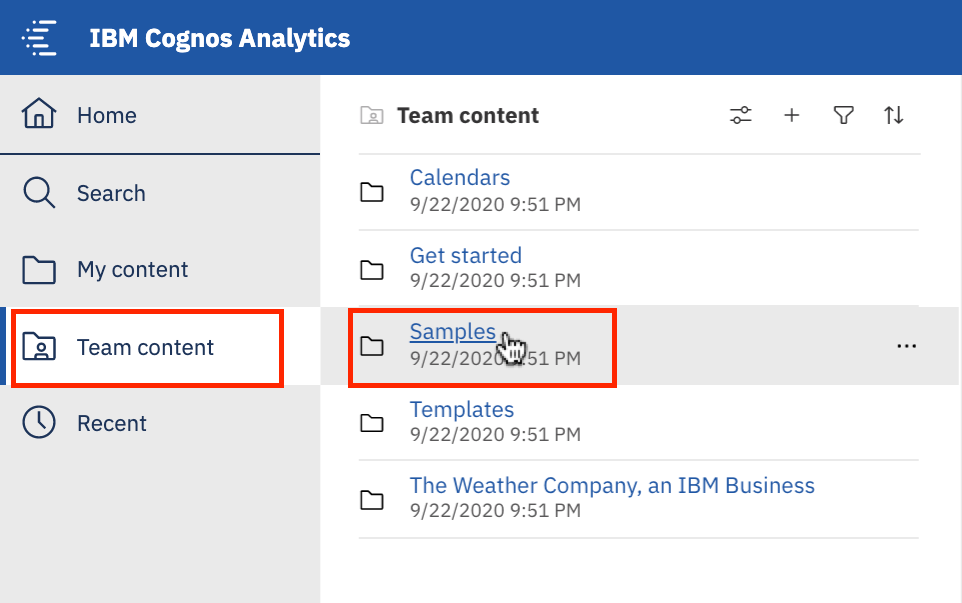
Task: Click the folder icon beside The Weather Company
Action: click(x=372, y=500)
